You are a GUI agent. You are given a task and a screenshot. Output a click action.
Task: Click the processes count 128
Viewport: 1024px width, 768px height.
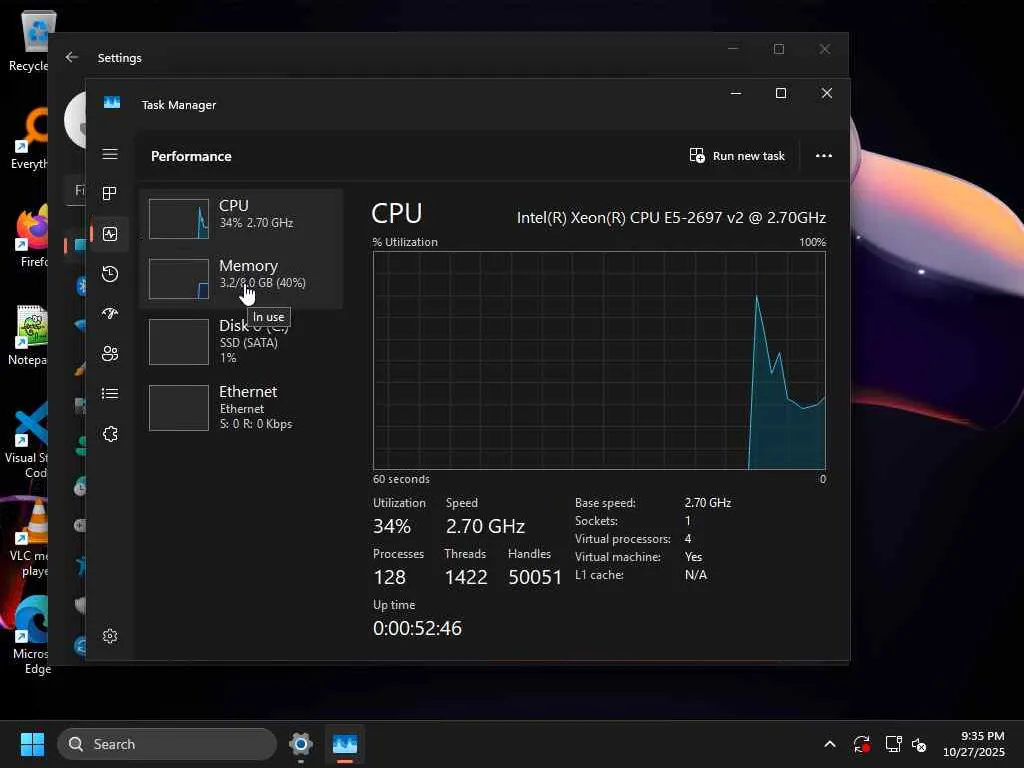point(389,577)
